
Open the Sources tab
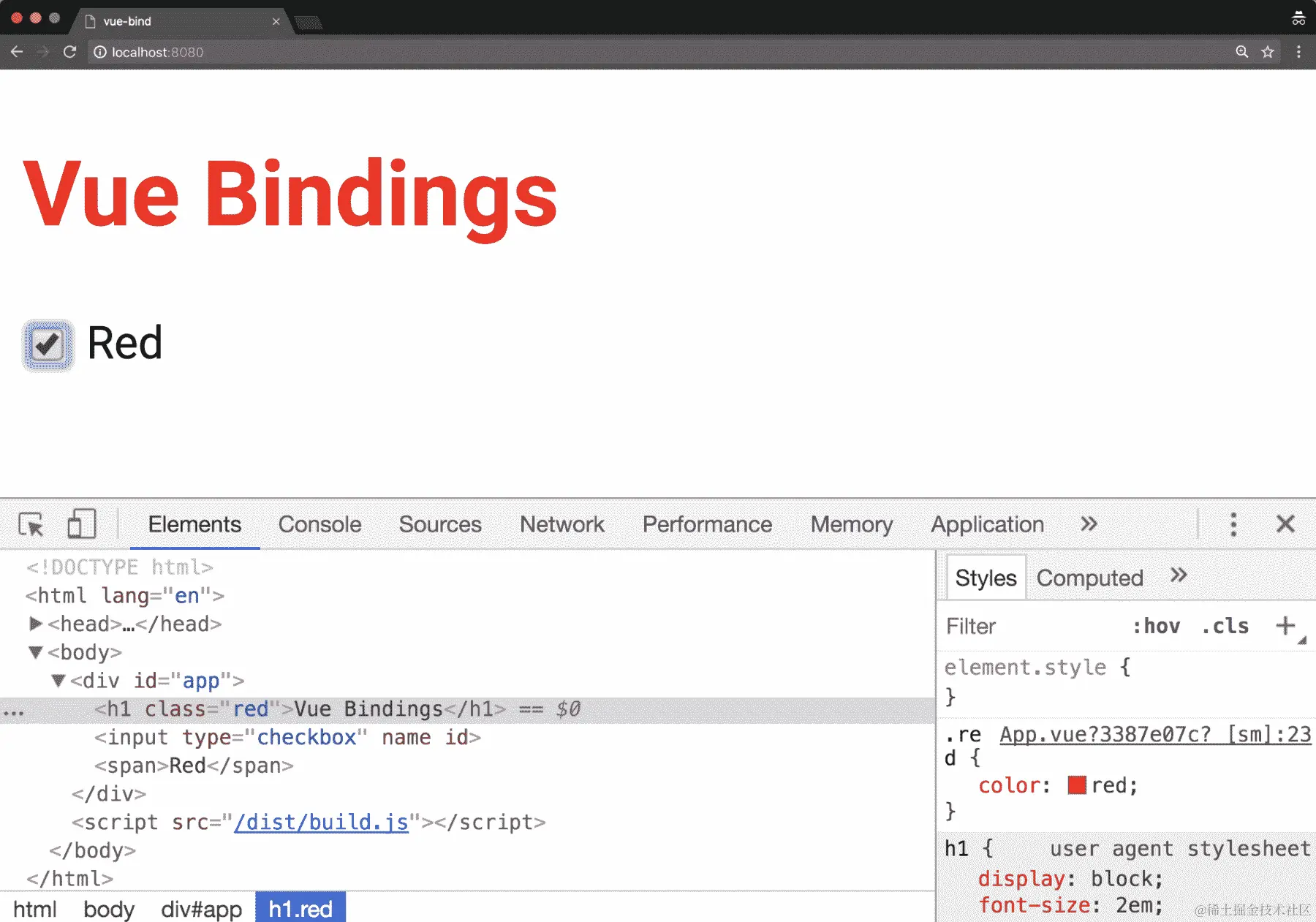pyautogui.click(x=440, y=524)
